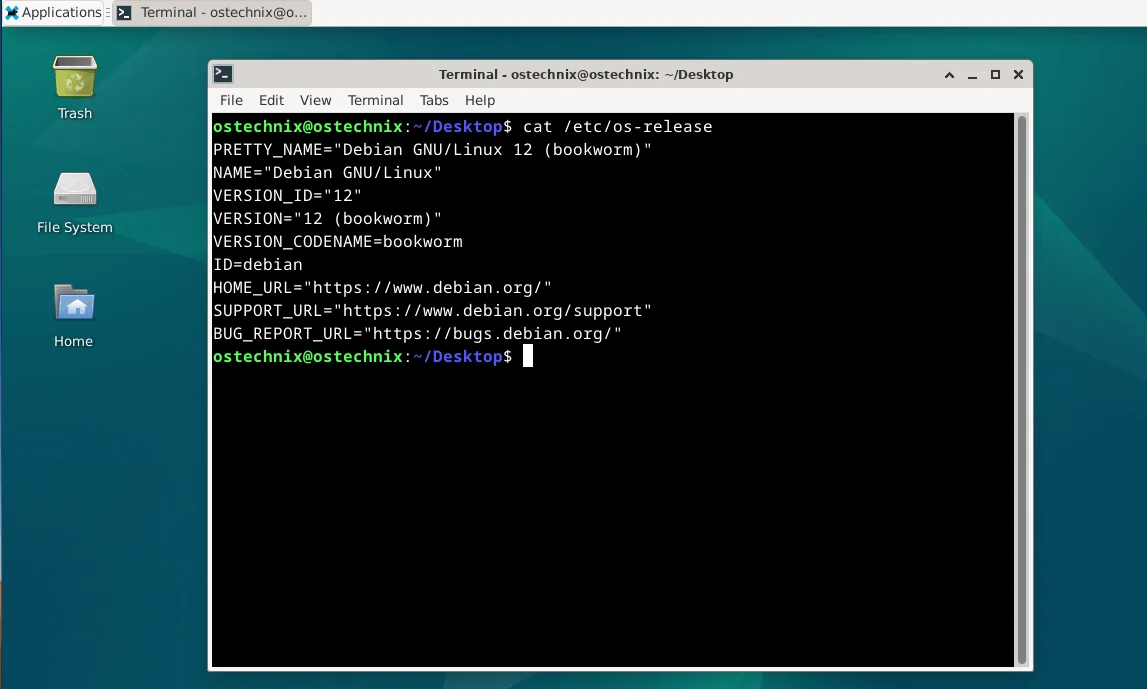
Task: Click the PRETTY_NAME output line
Action: 432,149
